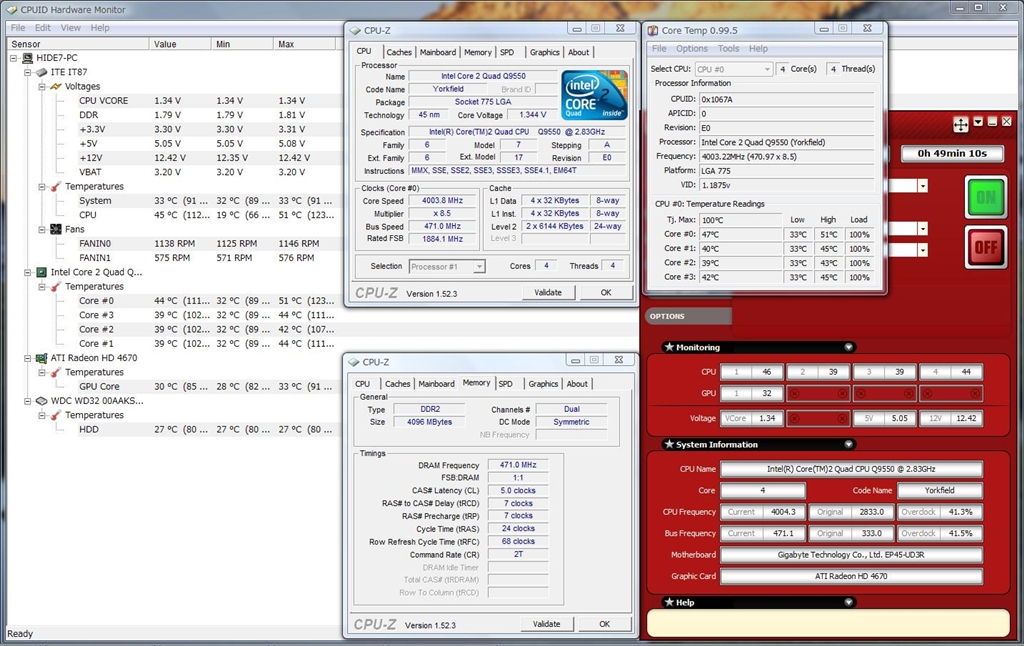Collapse the ITE IT87 tree node
1024x646 pixels.
[x=28, y=73]
